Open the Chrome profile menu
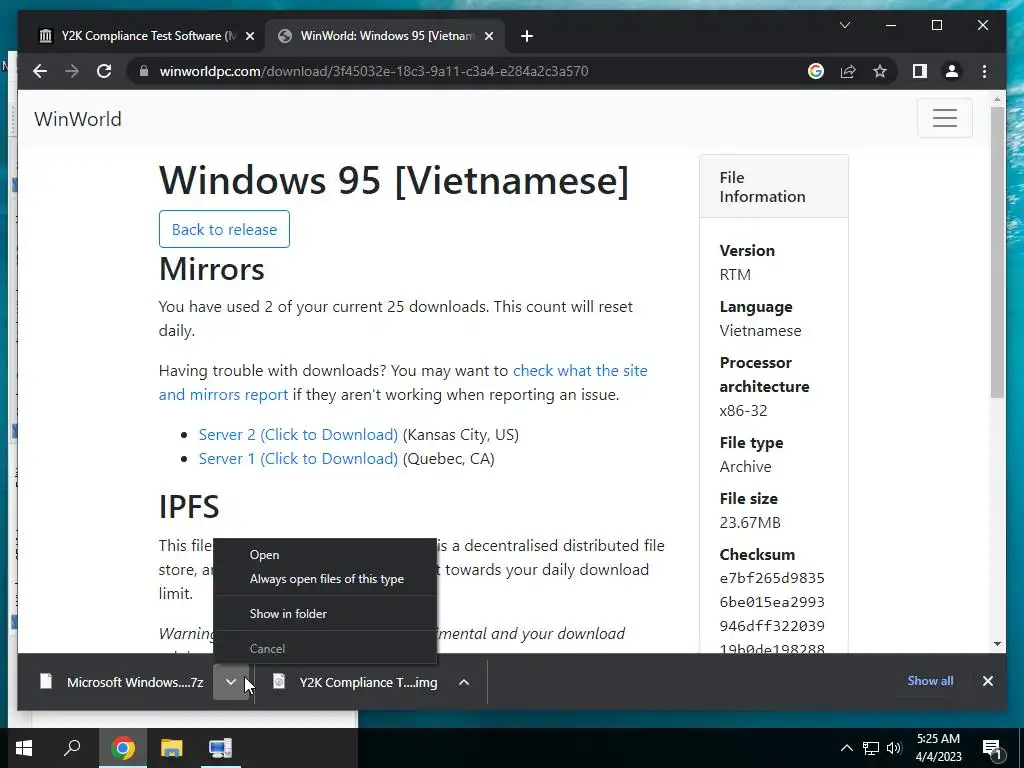 pyautogui.click(x=952, y=71)
